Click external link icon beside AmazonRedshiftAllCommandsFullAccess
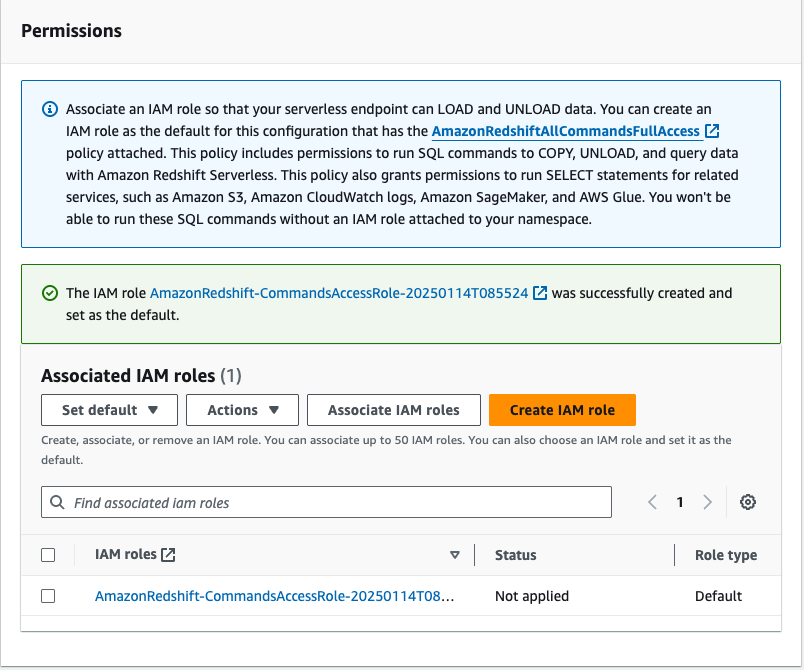Viewport: 804px width, 670px height. pyautogui.click(x=712, y=131)
